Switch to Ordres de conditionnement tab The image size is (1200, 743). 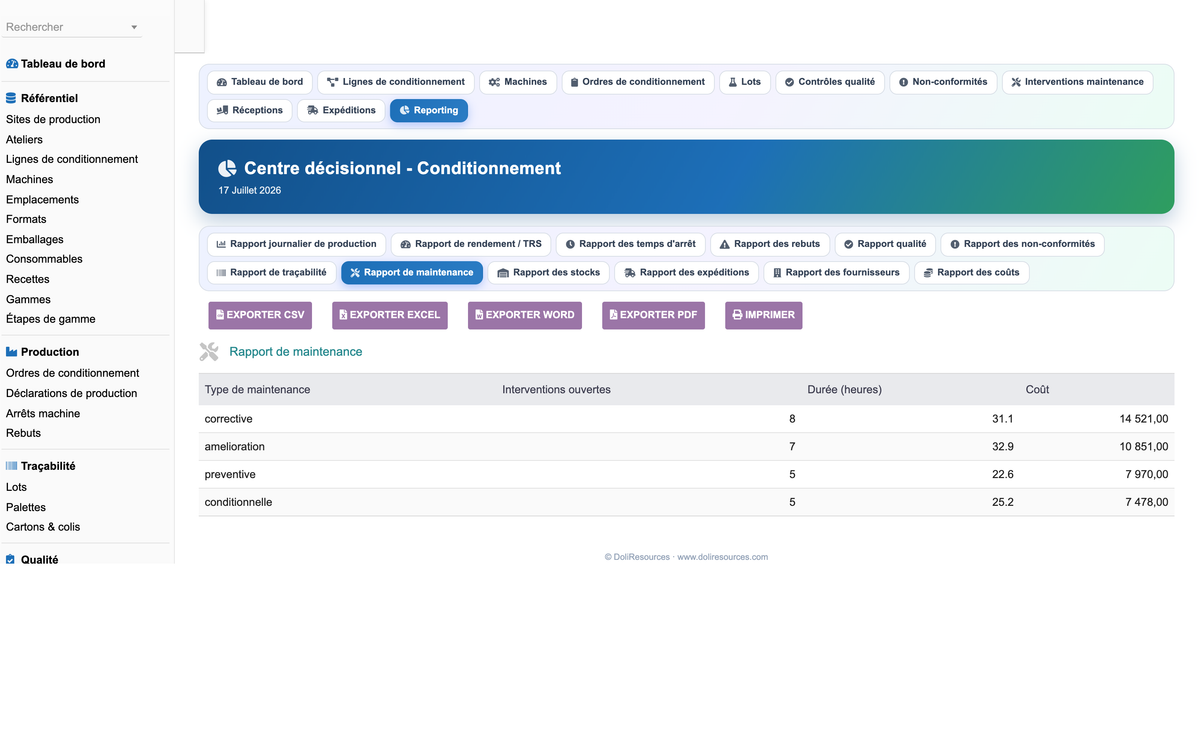click(x=638, y=82)
